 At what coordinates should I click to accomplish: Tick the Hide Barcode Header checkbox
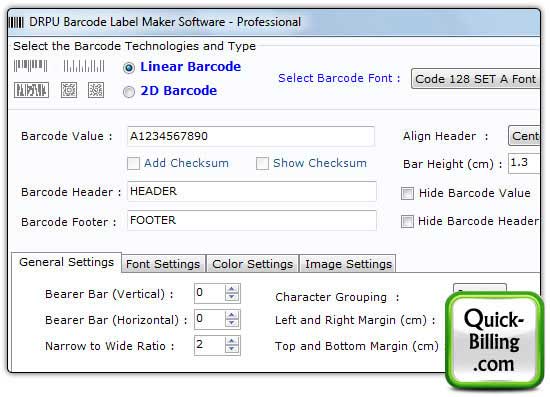[407, 222]
